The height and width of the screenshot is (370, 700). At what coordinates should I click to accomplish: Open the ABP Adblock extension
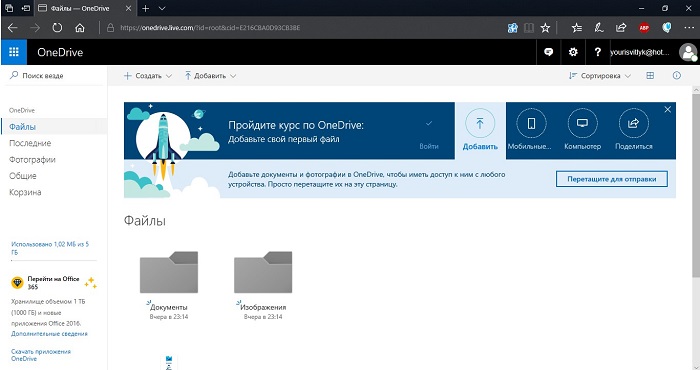[x=644, y=28]
